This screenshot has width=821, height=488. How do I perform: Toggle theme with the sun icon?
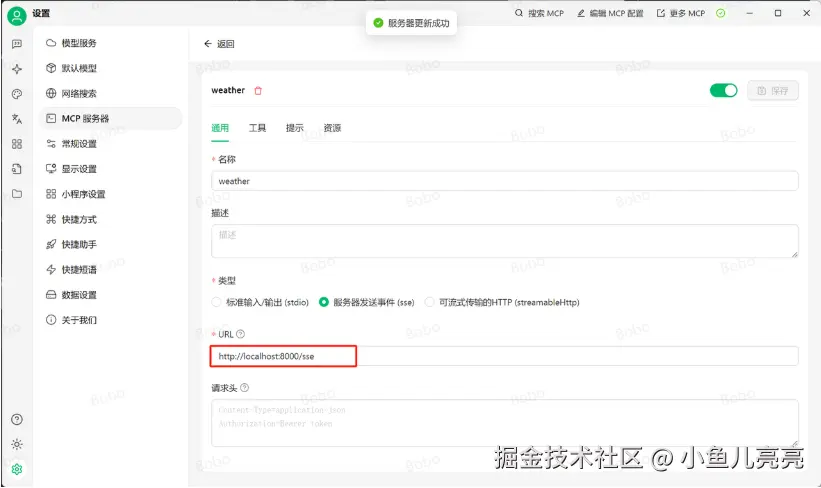(17, 445)
